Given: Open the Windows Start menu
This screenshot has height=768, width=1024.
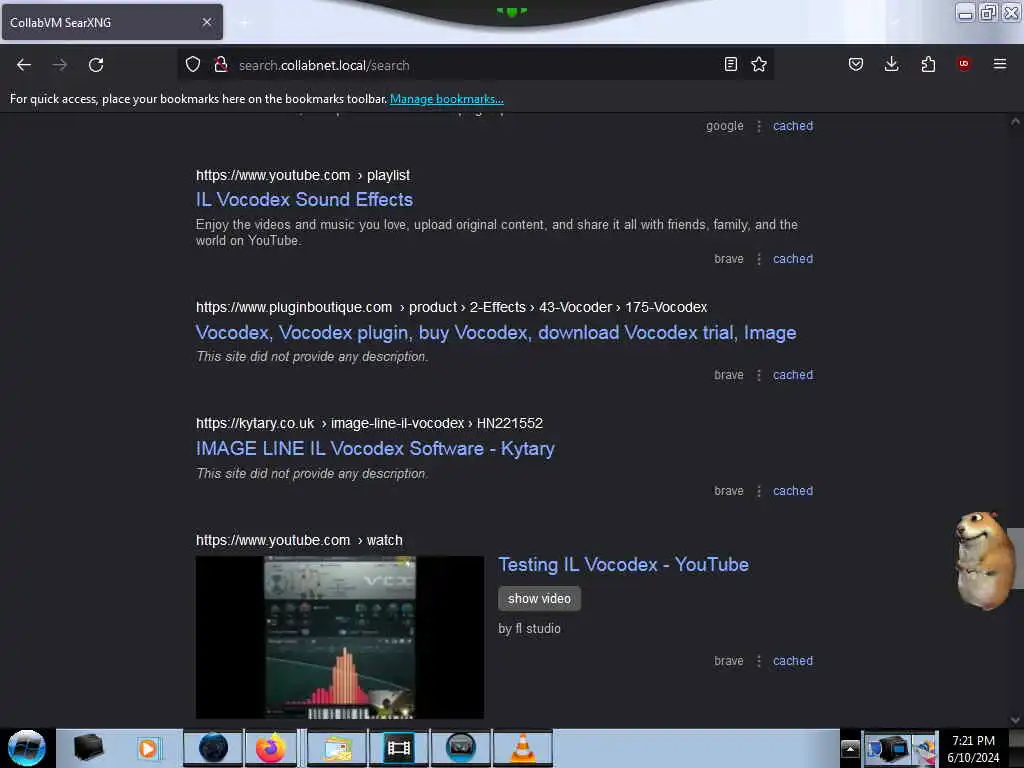Looking at the screenshot, I should click(27, 748).
